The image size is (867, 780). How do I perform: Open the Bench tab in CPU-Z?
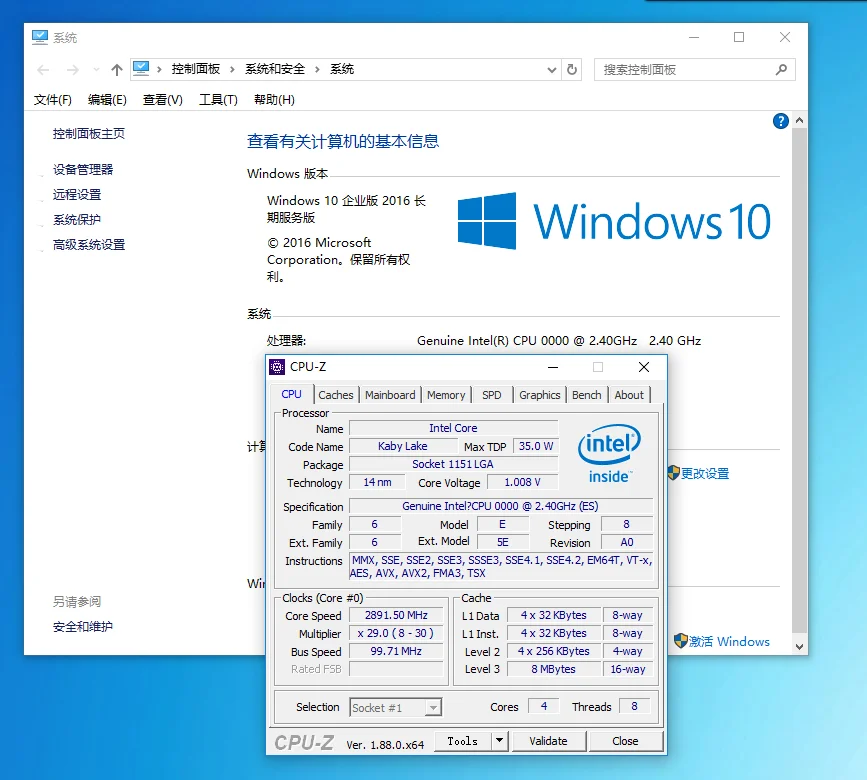coord(587,395)
